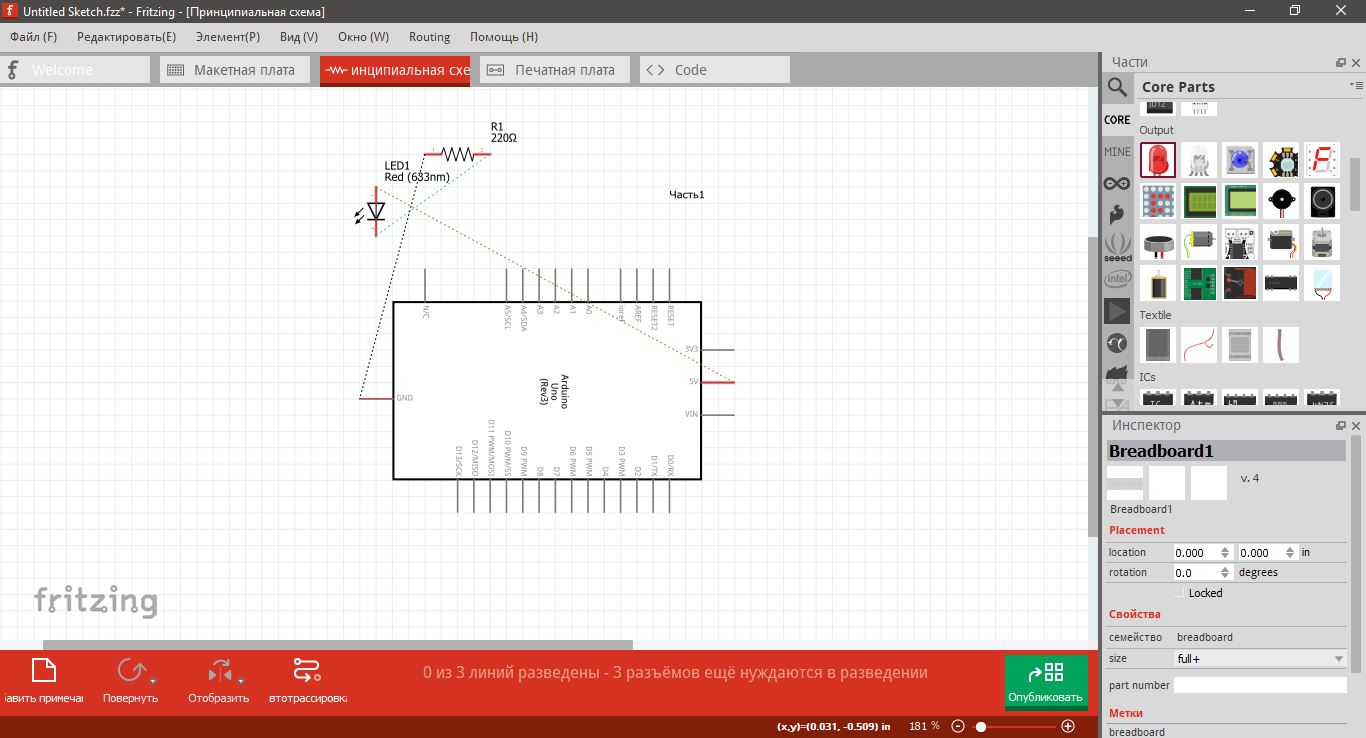This screenshot has height=738, width=1366.
Task: Select the schematic view tab
Action: [x=395, y=70]
